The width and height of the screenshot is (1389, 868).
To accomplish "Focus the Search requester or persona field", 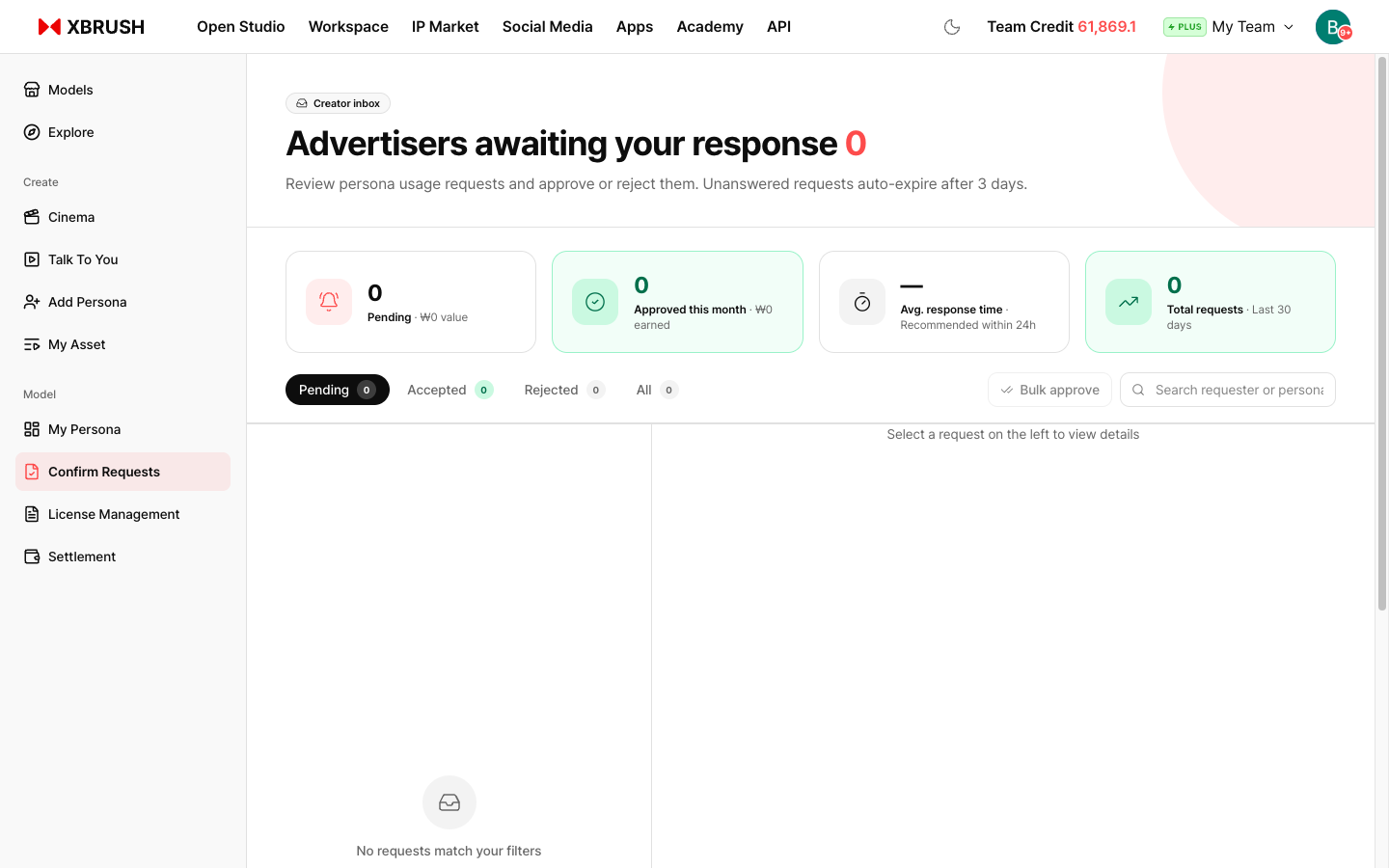I will point(1228,390).
